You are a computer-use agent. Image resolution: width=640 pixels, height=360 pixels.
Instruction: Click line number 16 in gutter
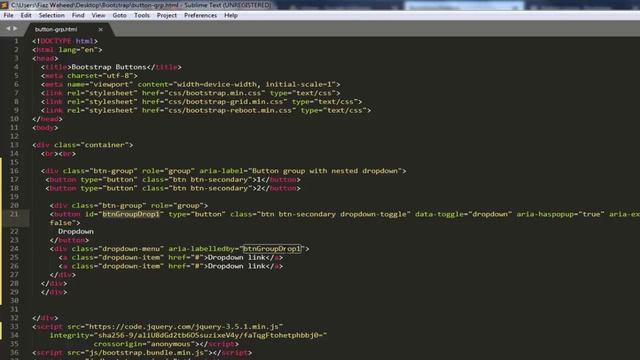point(14,171)
